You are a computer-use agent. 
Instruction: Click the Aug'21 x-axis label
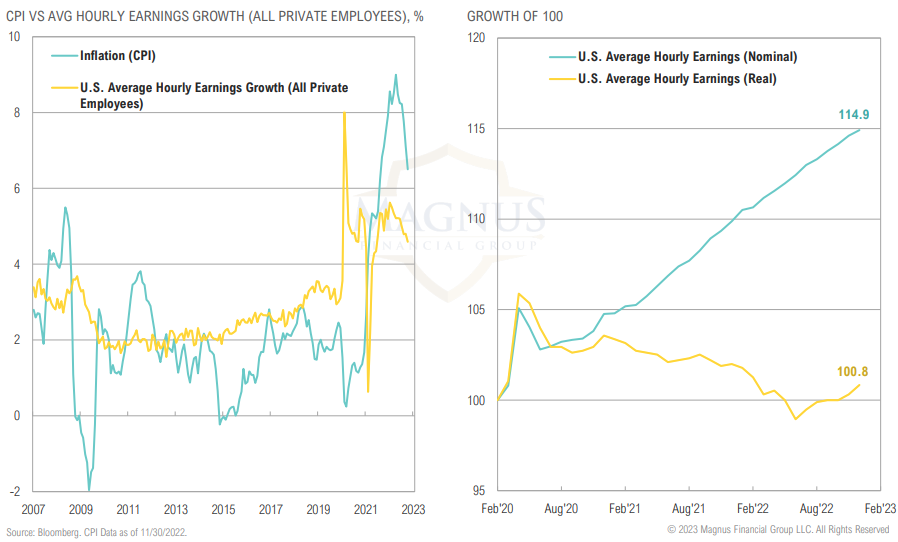point(690,509)
